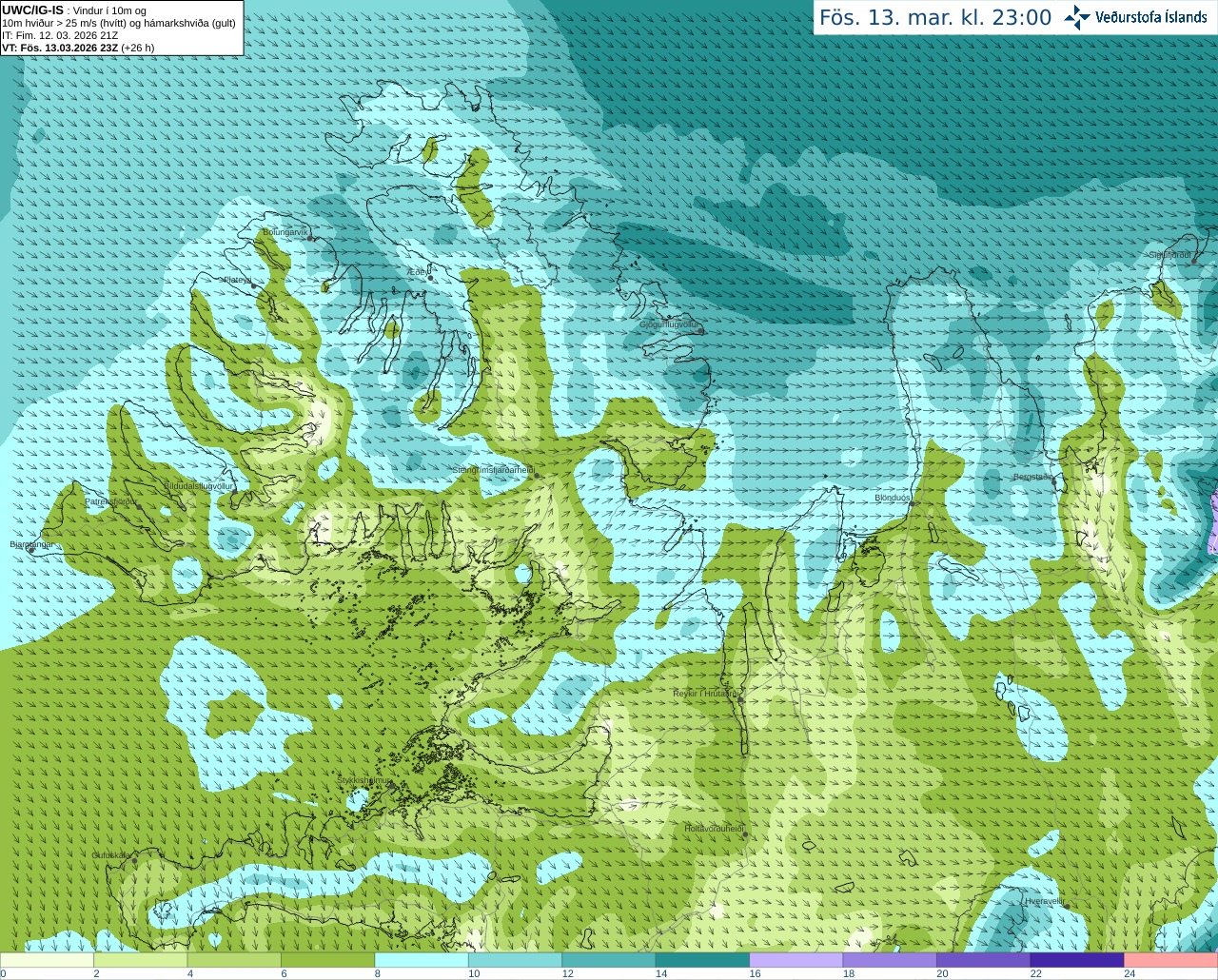The width and height of the screenshot is (1218, 980).
Task: Click the Veðurstofa Íslands logo
Action: pyautogui.click(x=1136, y=17)
